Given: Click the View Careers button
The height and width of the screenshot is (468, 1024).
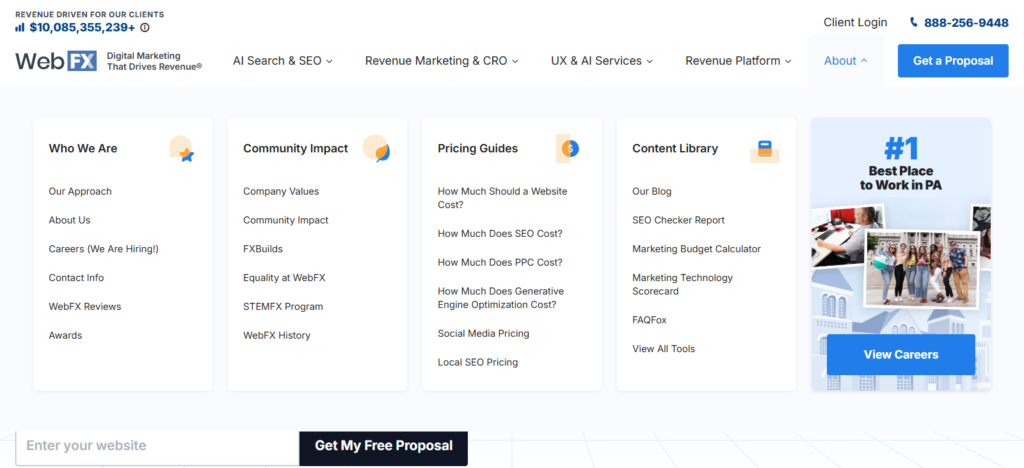Looking at the screenshot, I should [901, 354].
